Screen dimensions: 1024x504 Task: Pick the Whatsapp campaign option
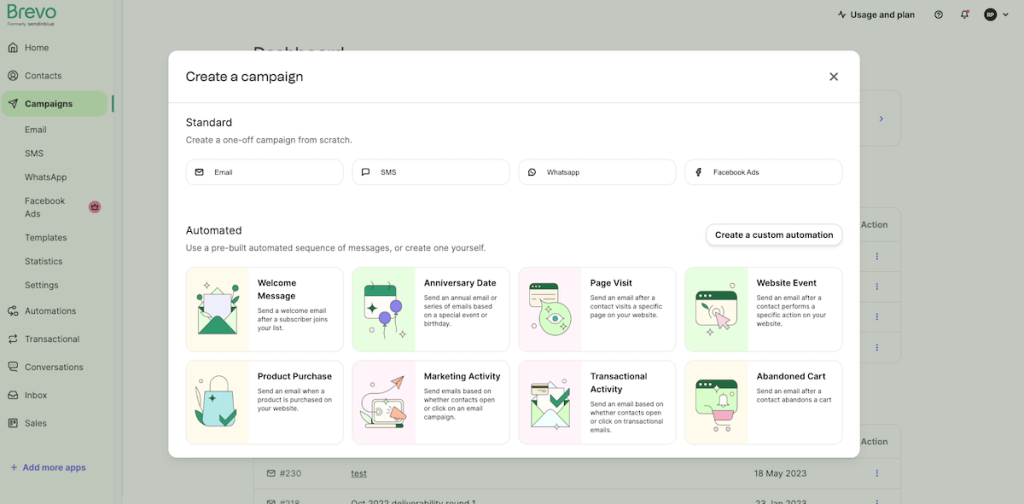click(596, 172)
